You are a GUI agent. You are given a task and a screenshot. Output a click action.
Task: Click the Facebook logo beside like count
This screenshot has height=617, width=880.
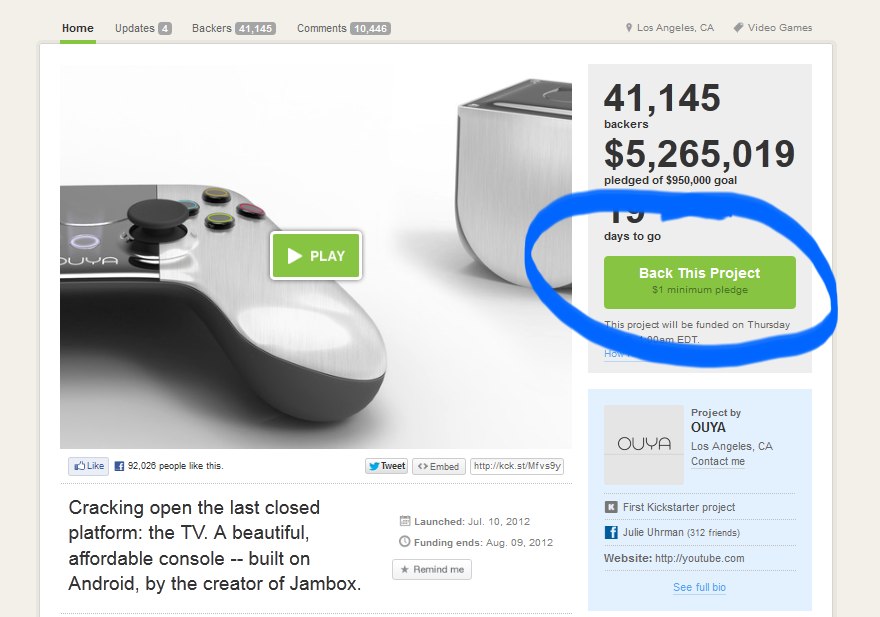(119, 466)
